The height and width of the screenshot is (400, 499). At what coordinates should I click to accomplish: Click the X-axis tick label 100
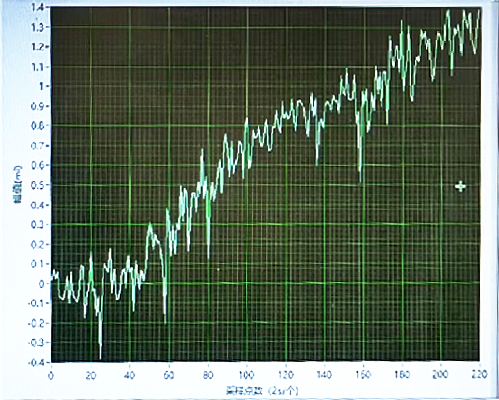point(246,375)
